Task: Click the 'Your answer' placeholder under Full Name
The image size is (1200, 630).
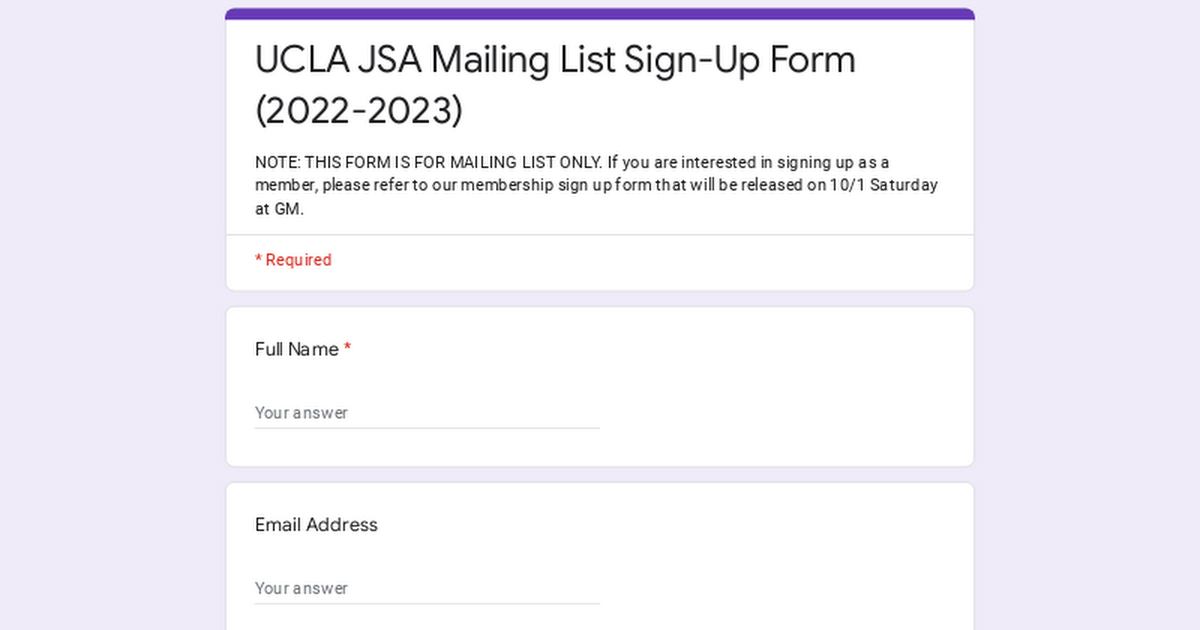Action: (x=301, y=412)
